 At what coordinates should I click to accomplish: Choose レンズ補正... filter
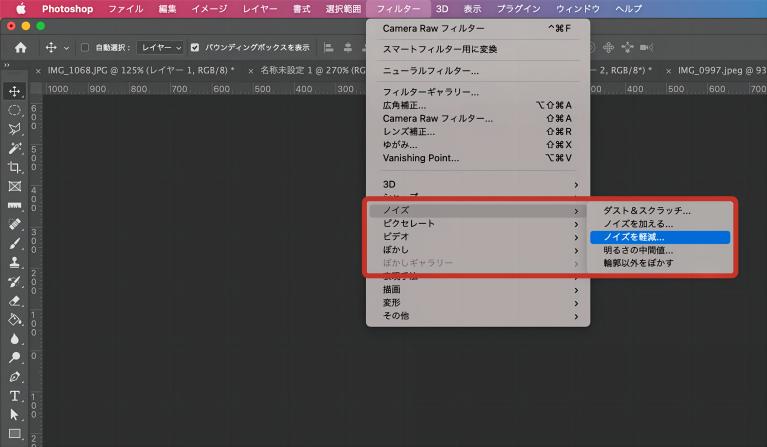point(478,132)
